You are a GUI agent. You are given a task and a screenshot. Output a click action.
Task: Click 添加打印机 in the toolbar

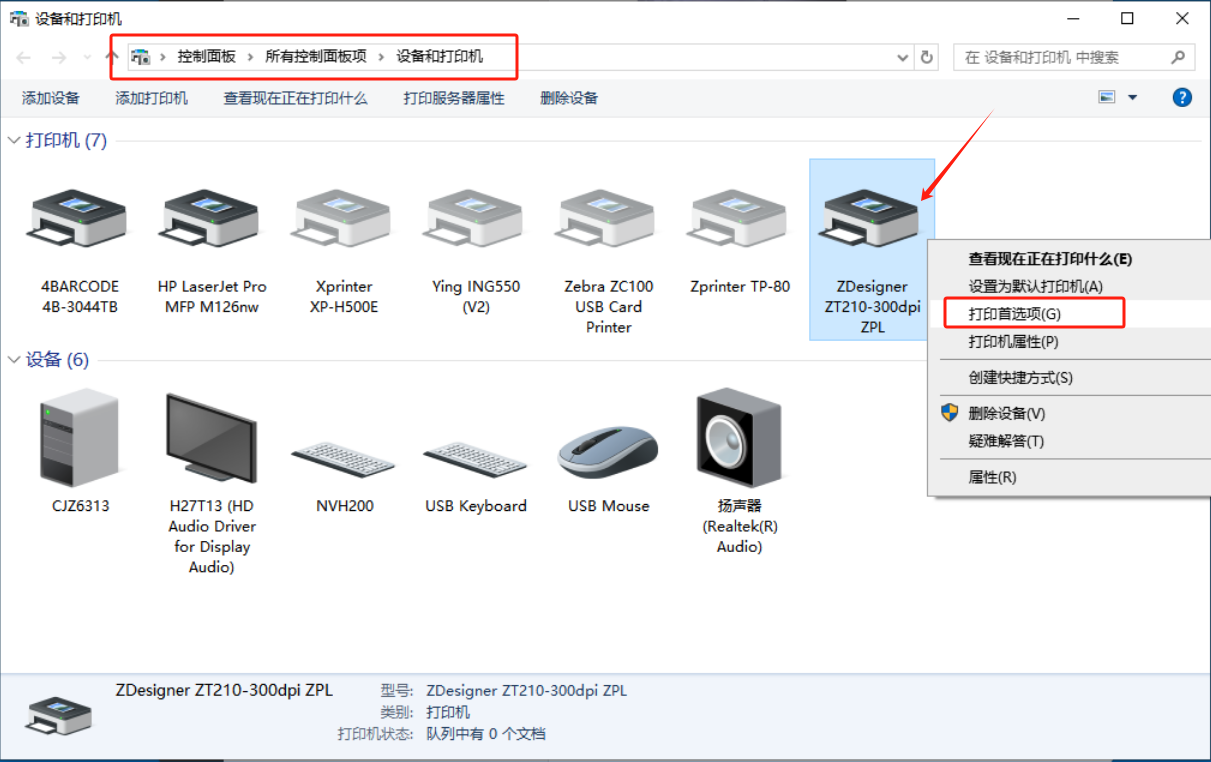151,98
